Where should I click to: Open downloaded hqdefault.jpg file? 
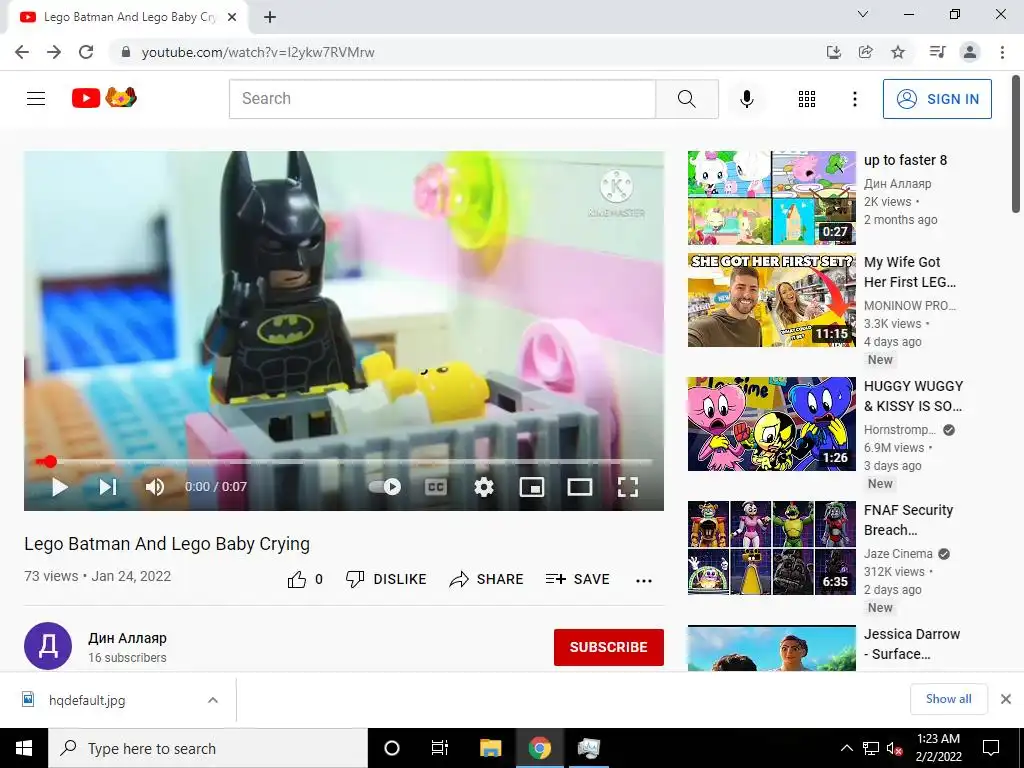click(86, 700)
